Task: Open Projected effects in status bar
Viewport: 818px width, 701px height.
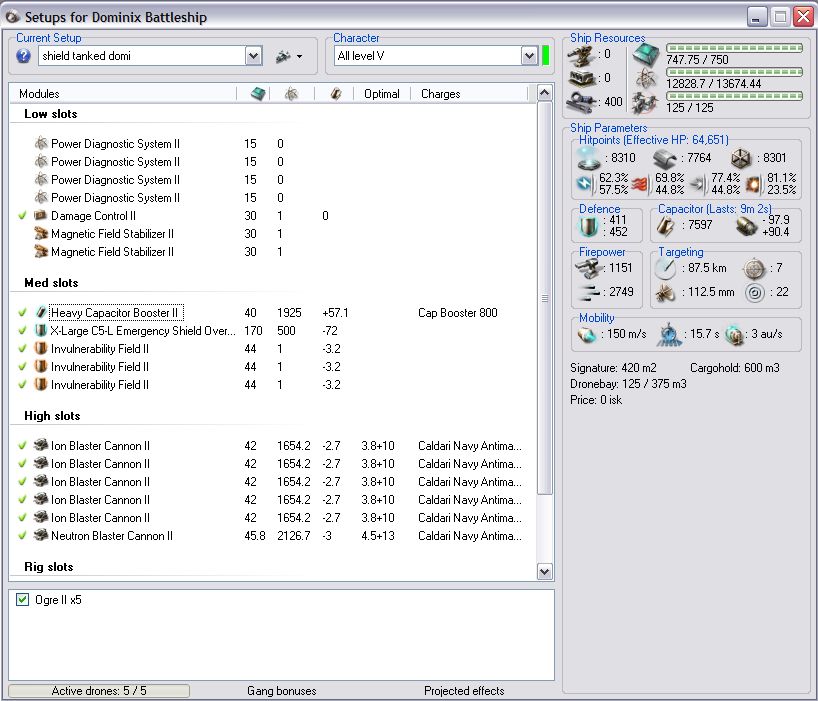Action: [464, 691]
